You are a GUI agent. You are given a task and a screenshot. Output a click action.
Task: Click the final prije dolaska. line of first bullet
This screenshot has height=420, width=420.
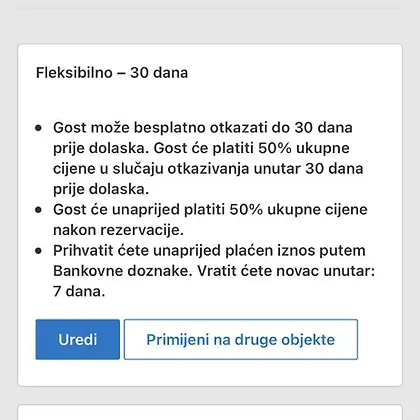[x=101, y=189]
